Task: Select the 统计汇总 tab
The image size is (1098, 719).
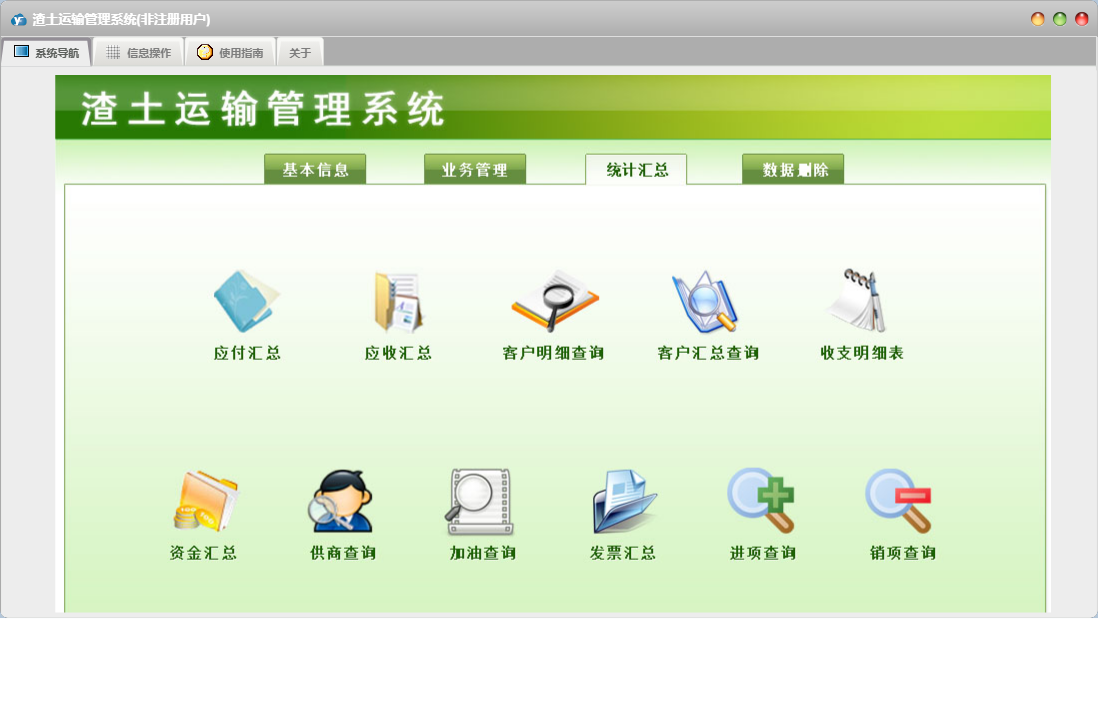Action: click(x=636, y=169)
